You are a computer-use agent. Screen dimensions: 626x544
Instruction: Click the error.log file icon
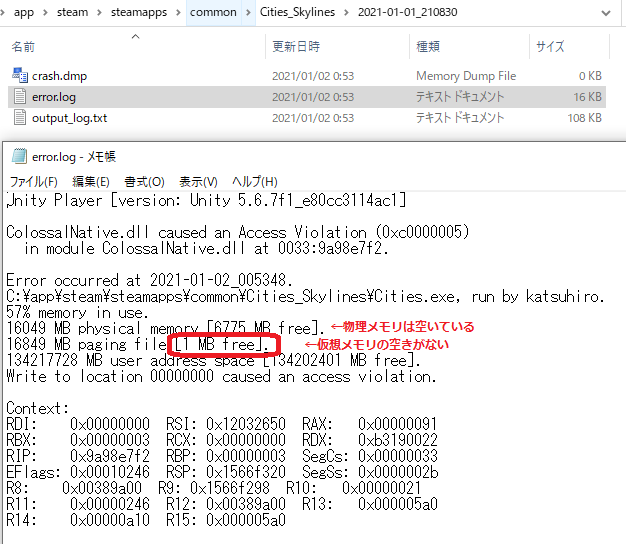20,97
